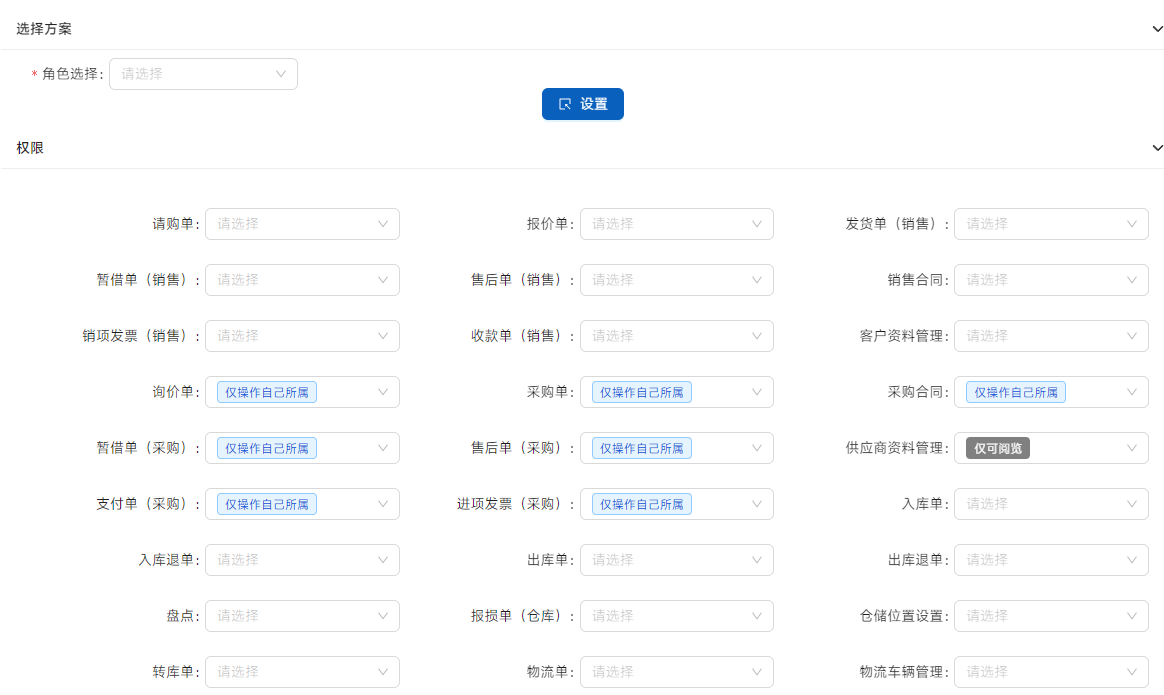Screen dimensions: 1164x695
Task: Select the 仅操作自己所属 tag in 询价单
Action: click(266, 393)
